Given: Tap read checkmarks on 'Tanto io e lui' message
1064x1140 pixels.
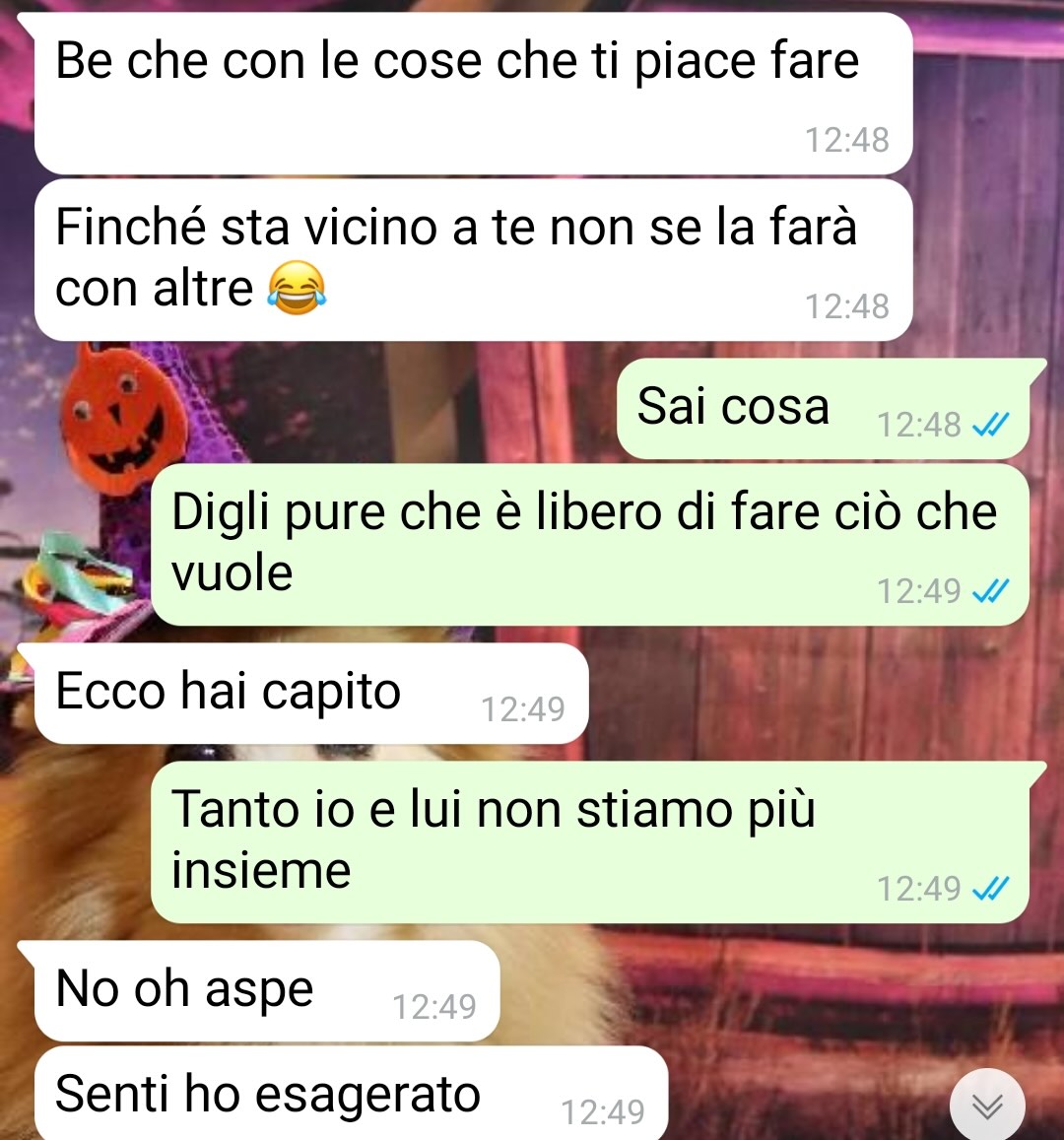Looking at the screenshot, I should coord(990,888).
